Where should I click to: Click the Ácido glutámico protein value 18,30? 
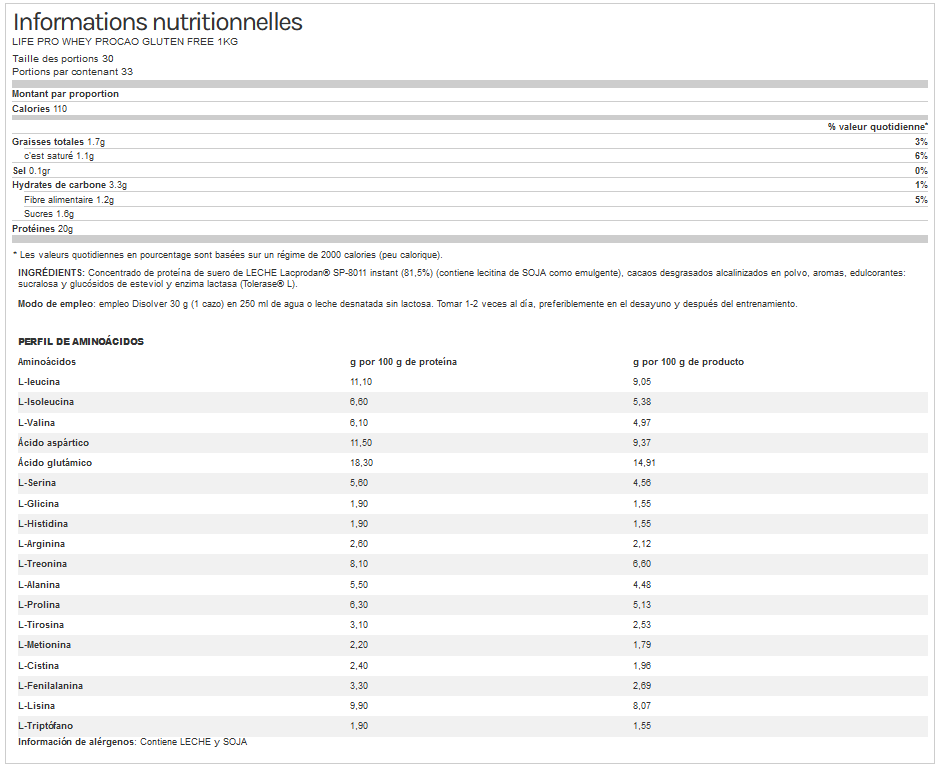[361, 463]
